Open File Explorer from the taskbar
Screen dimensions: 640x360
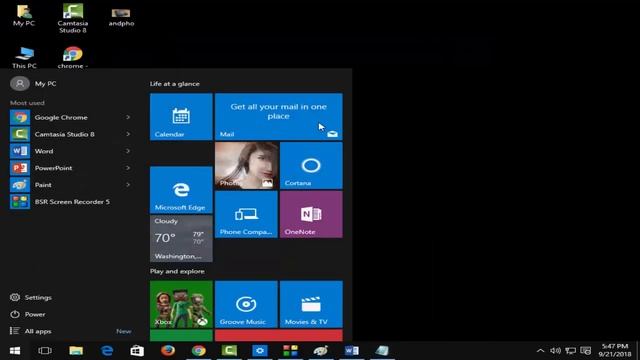point(76,351)
